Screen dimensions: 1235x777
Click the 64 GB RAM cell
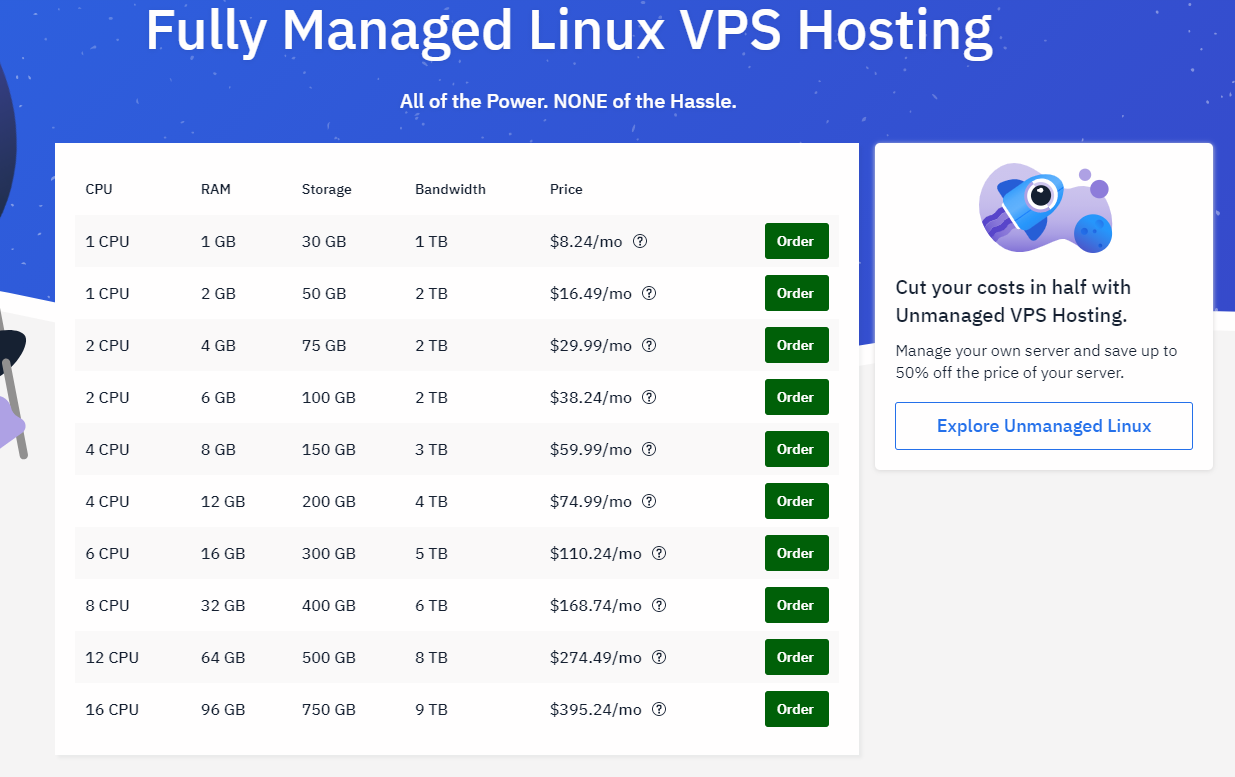223,657
